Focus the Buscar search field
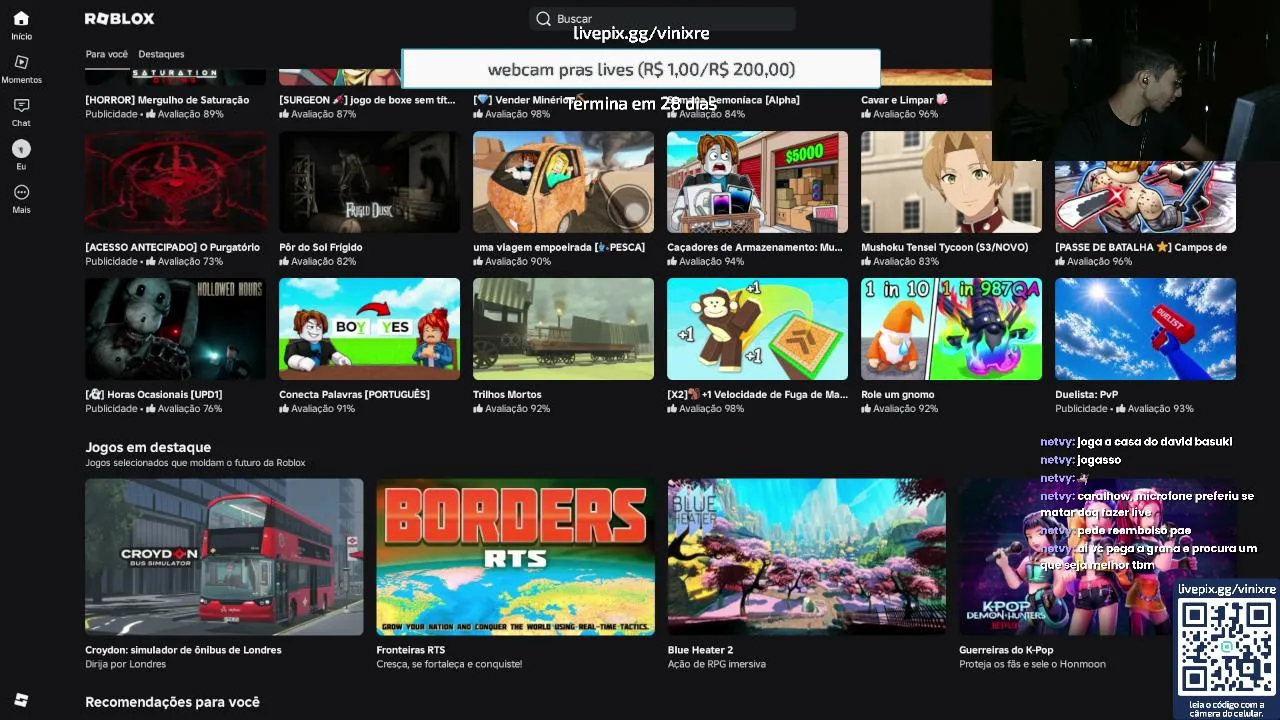 point(662,19)
